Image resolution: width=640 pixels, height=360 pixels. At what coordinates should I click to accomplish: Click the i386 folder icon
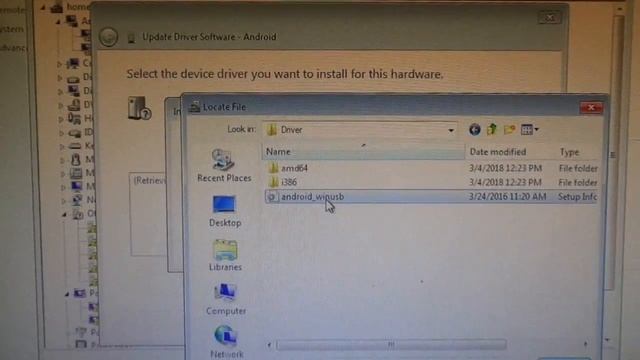coord(274,182)
